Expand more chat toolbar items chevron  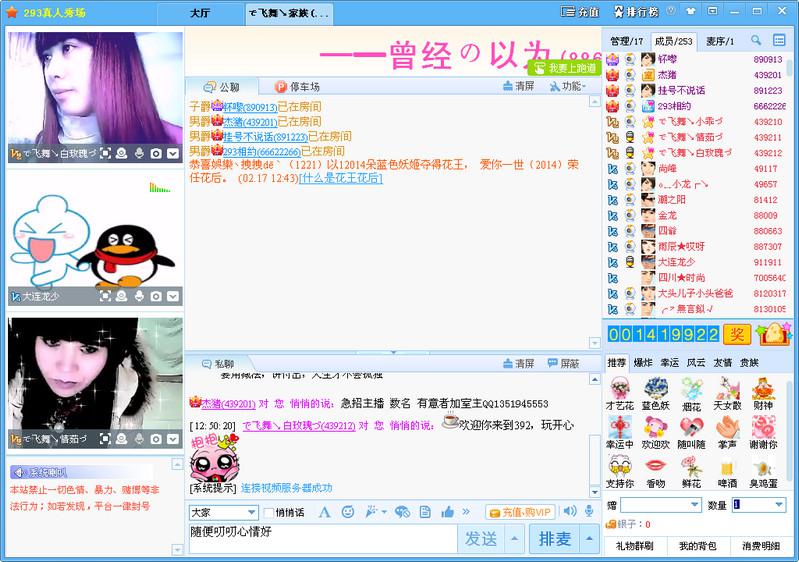(466, 511)
